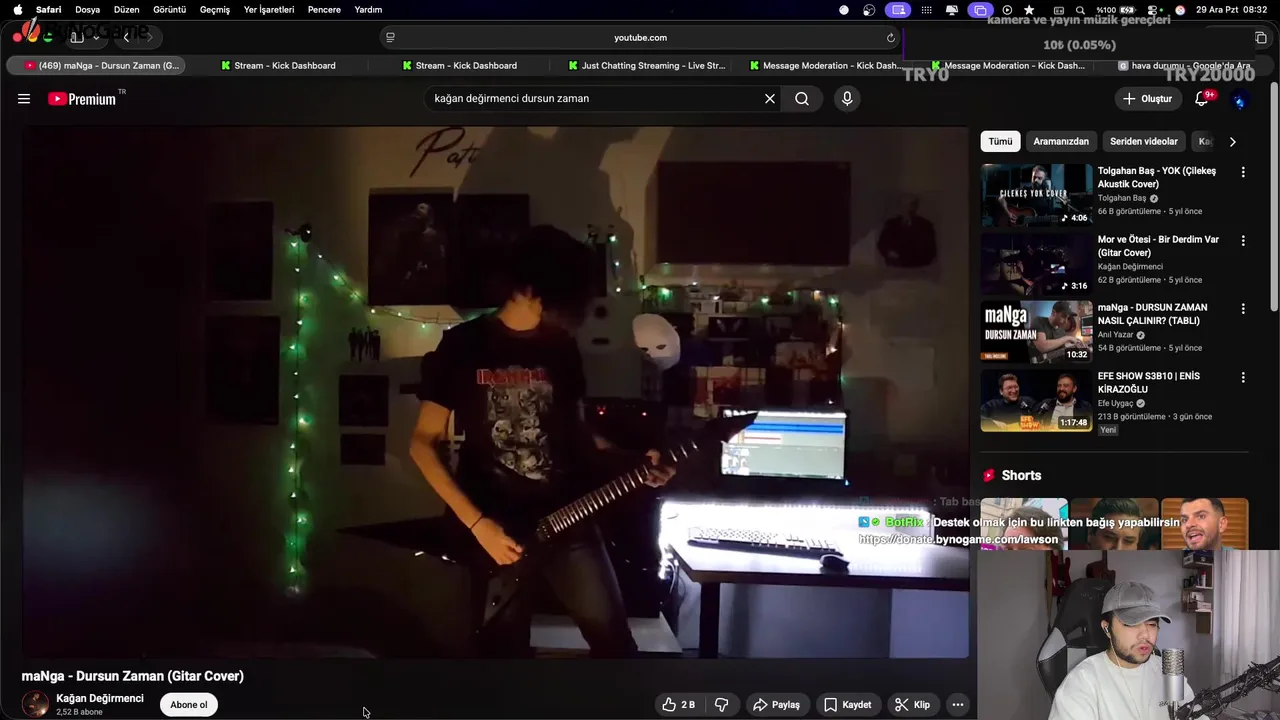Click the video player area
The height and width of the screenshot is (720, 1280).
tap(495, 392)
